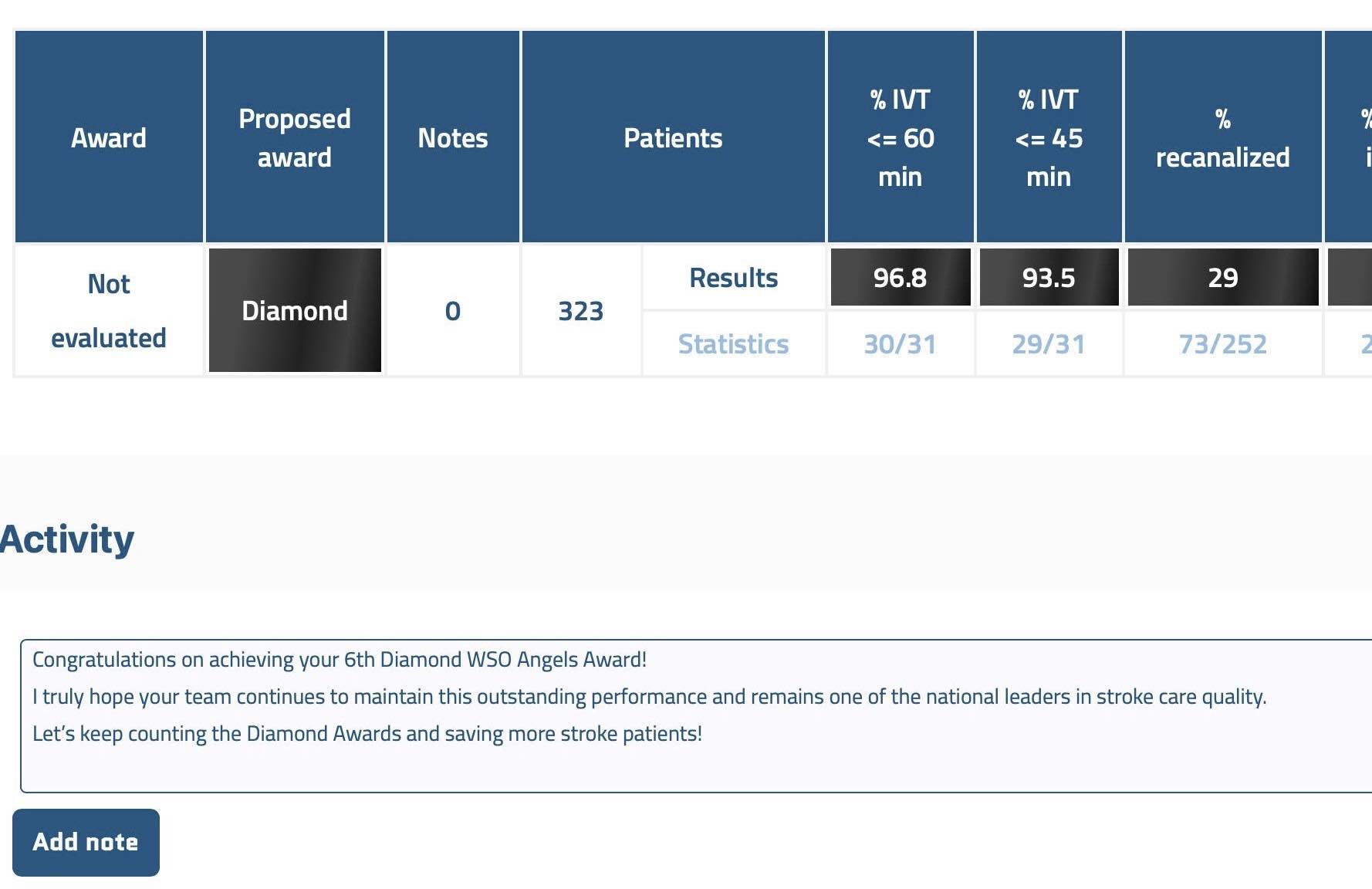The image size is (1372, 889).
Task: Click the % IVT <= 60 min header
Action: (900, 137)
